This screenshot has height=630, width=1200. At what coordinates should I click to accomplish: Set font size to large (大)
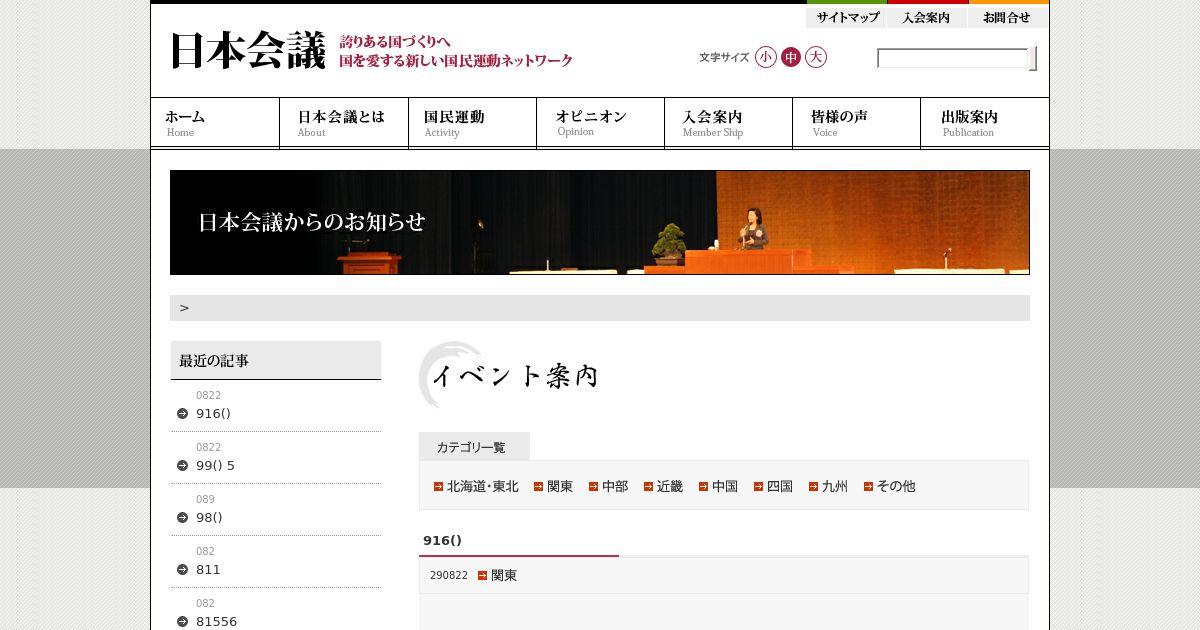coord(816,57)
